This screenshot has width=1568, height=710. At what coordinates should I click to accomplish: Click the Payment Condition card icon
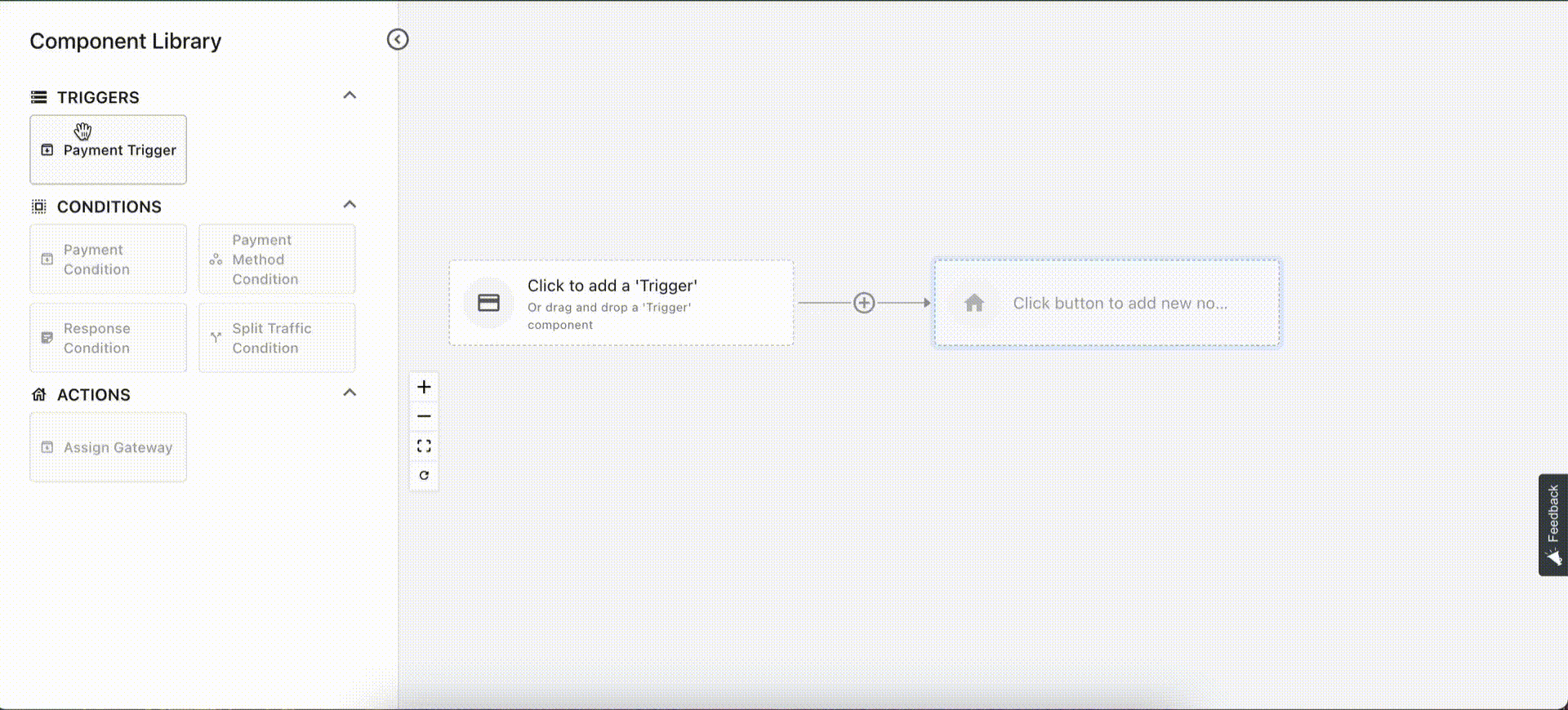click(x=47, y=260)
